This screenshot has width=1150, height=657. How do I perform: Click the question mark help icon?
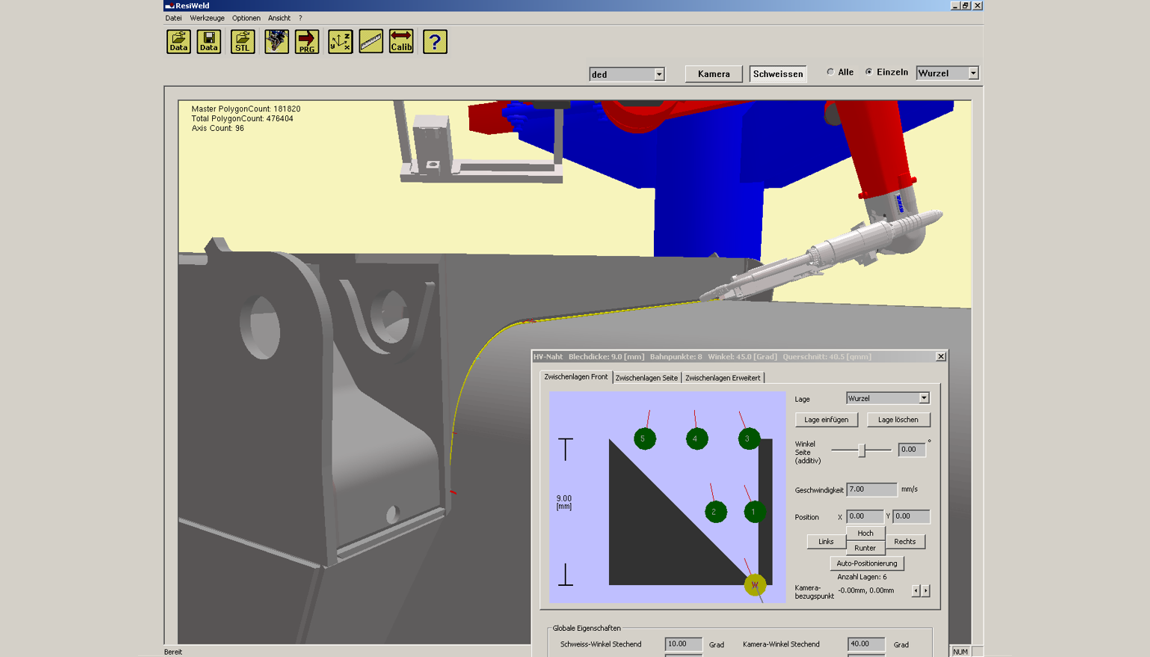[x=434, y=42]
